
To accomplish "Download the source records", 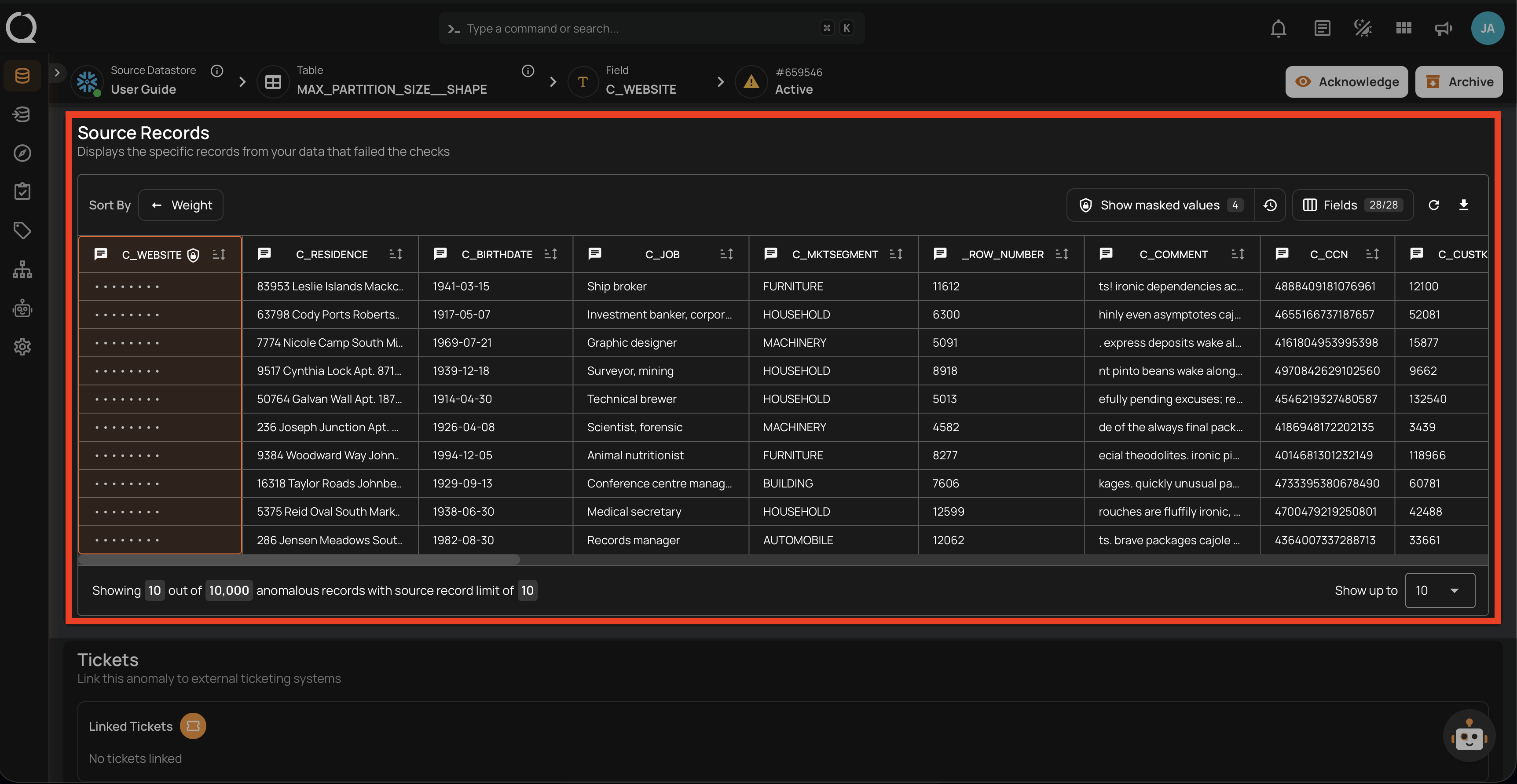I will point(1465,205).
